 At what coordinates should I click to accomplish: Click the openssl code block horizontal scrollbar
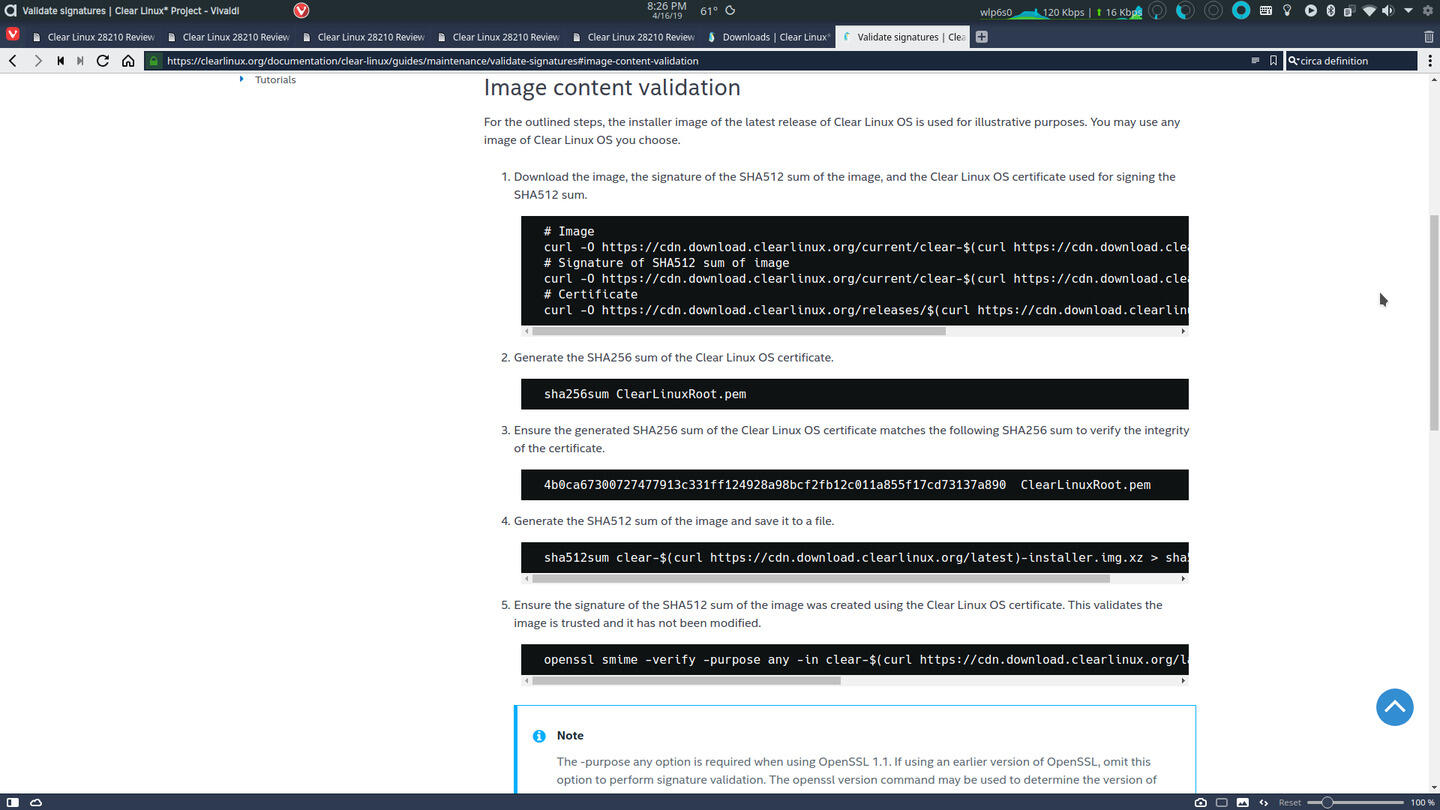686,680
